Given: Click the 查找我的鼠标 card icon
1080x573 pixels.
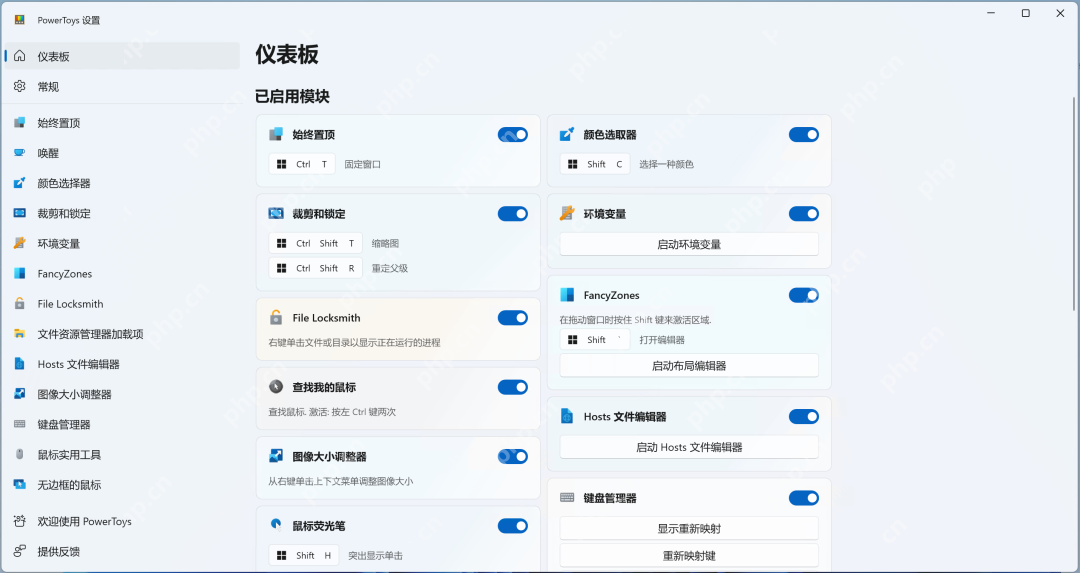Looking at the screenshot, I should click(x=276, y=387).
